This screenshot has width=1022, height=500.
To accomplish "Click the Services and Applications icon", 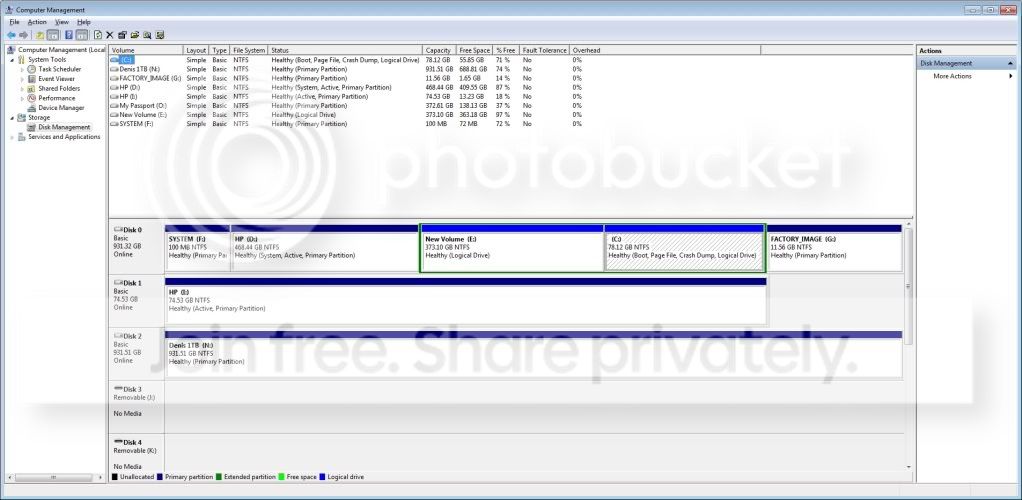I will pyautogui.click(x=22, y=137).
